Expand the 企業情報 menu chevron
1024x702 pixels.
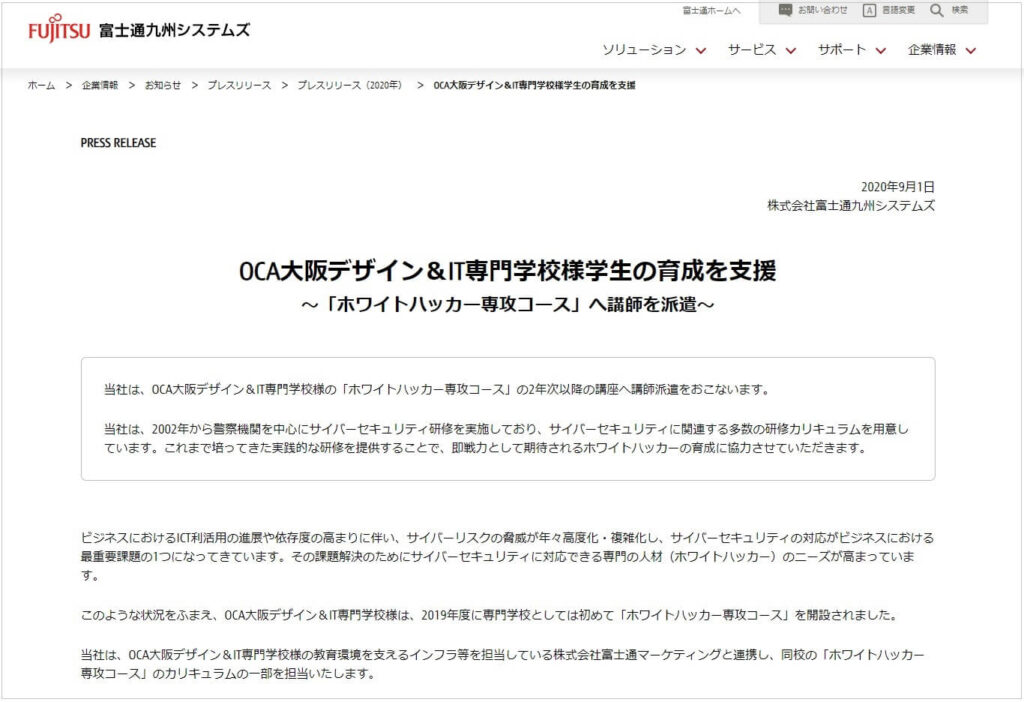pyautogui.click(x=971, y=51)
